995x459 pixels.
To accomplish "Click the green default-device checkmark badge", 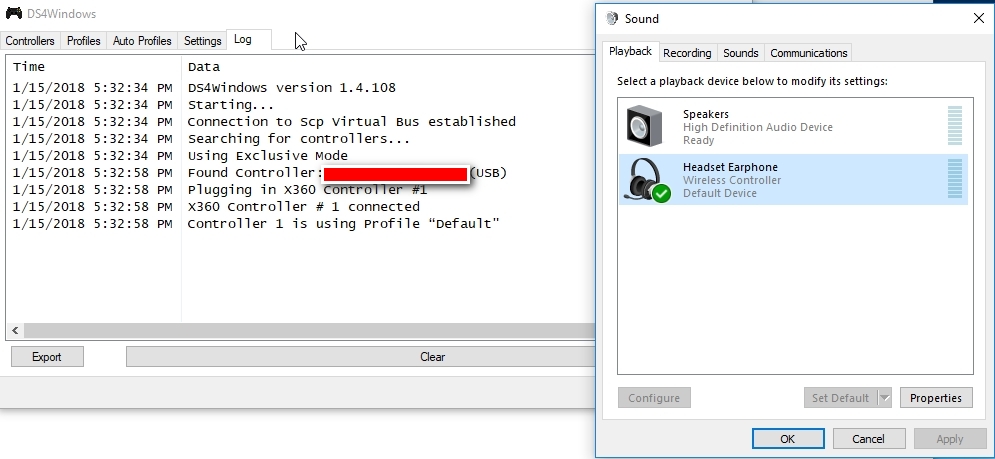I will click(x=662, y=192).
